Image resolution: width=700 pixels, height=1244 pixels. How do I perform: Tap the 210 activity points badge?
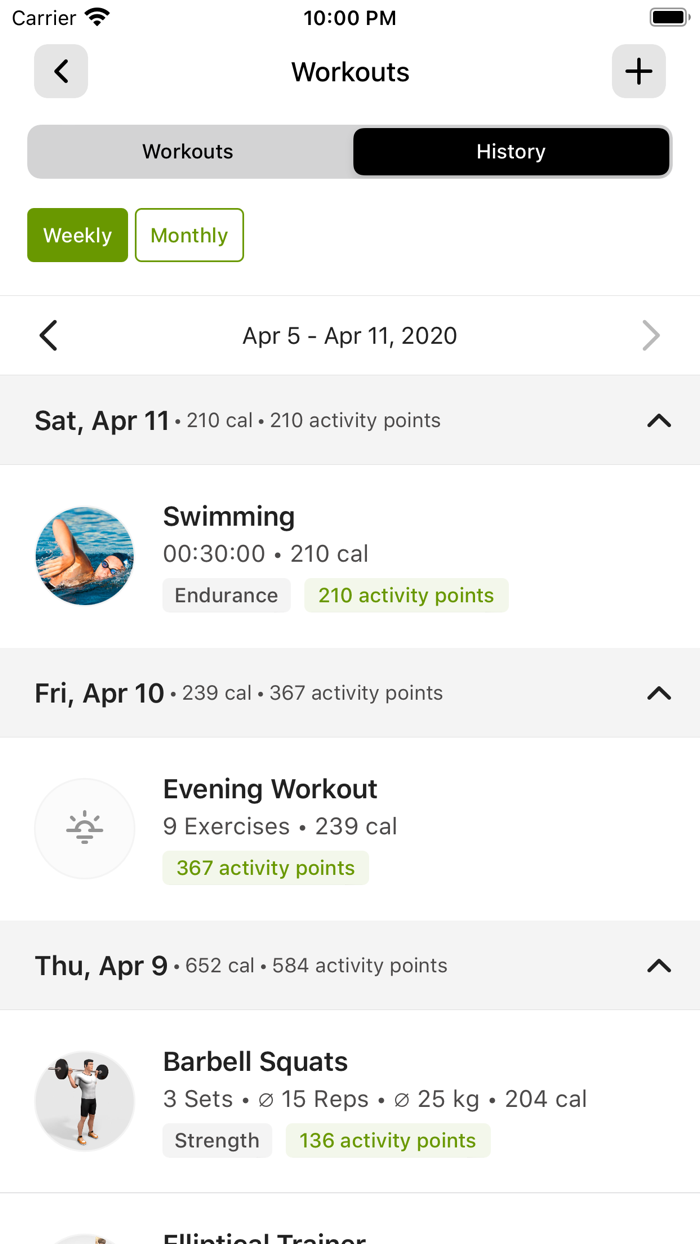[x=406, y=595]
